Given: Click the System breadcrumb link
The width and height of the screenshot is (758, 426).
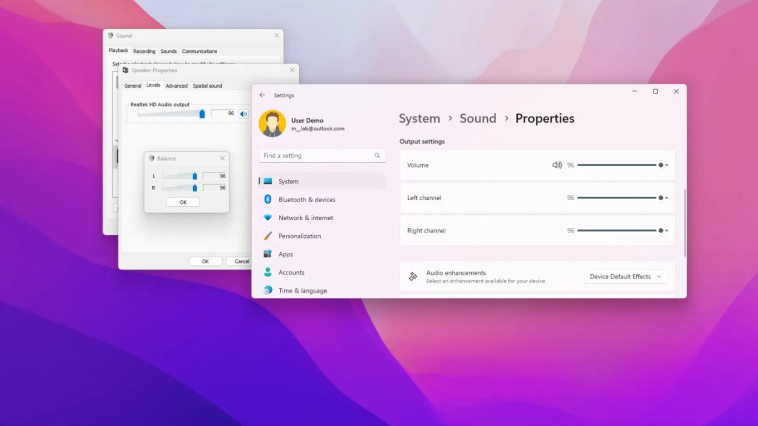Looking at the screenshot, I should click(419, 118).
